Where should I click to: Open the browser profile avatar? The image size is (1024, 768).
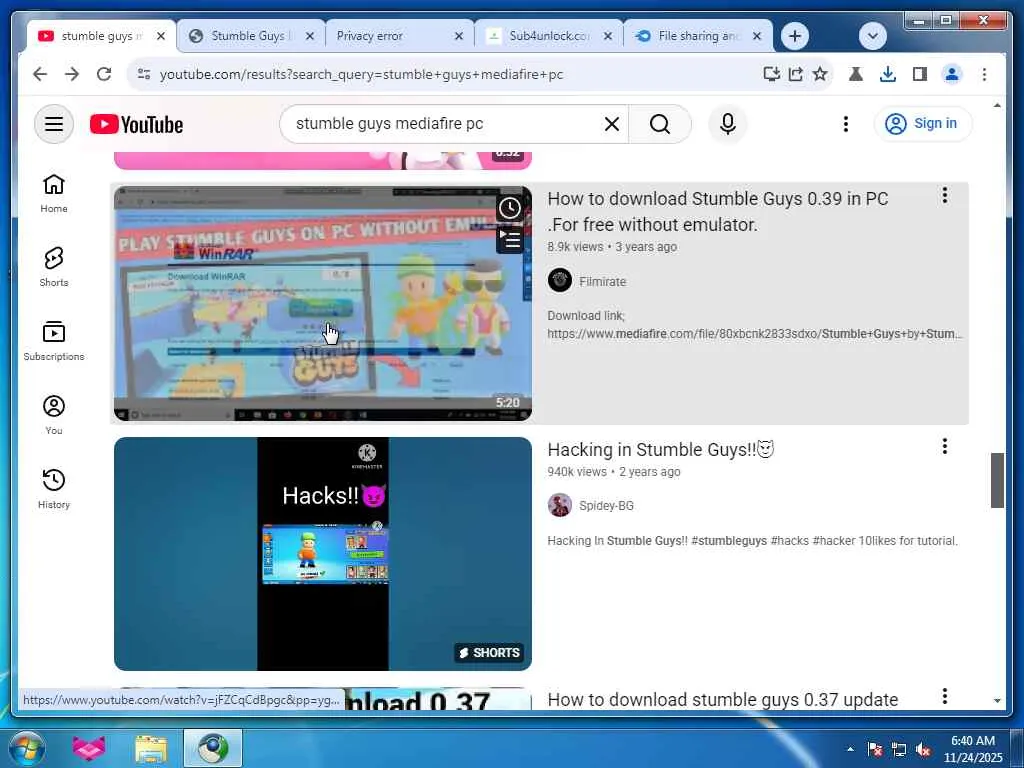click(952, 74)
